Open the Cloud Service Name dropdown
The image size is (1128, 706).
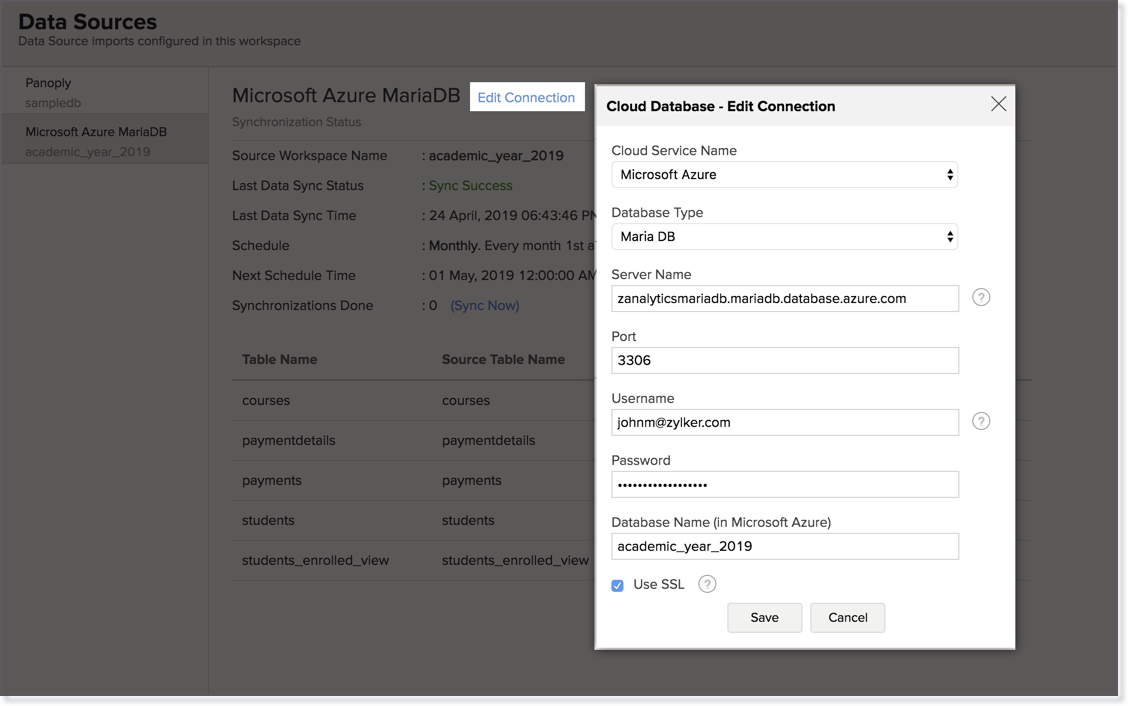click(784, 174)
